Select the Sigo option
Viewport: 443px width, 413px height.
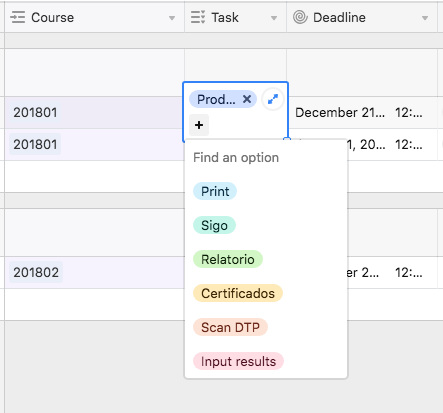coord(214,225)
